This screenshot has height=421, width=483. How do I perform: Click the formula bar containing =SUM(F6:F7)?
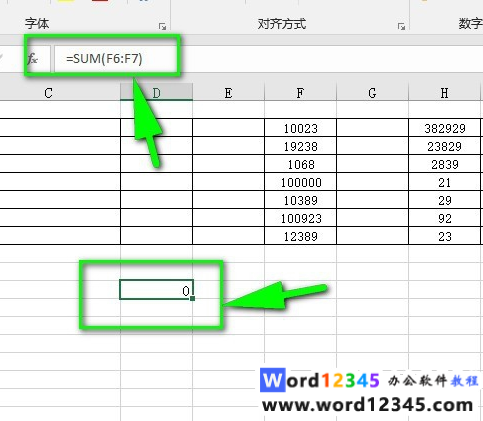(268, 59)
